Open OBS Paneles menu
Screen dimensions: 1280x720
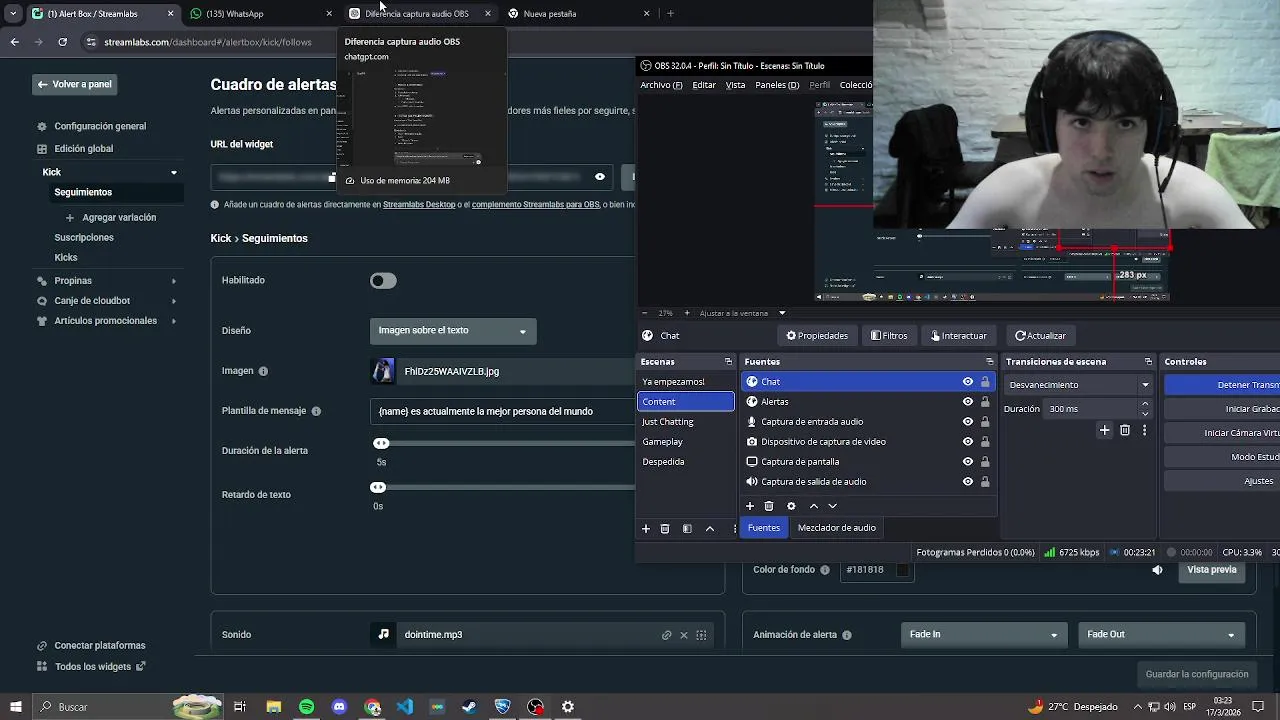click(777, 85)
